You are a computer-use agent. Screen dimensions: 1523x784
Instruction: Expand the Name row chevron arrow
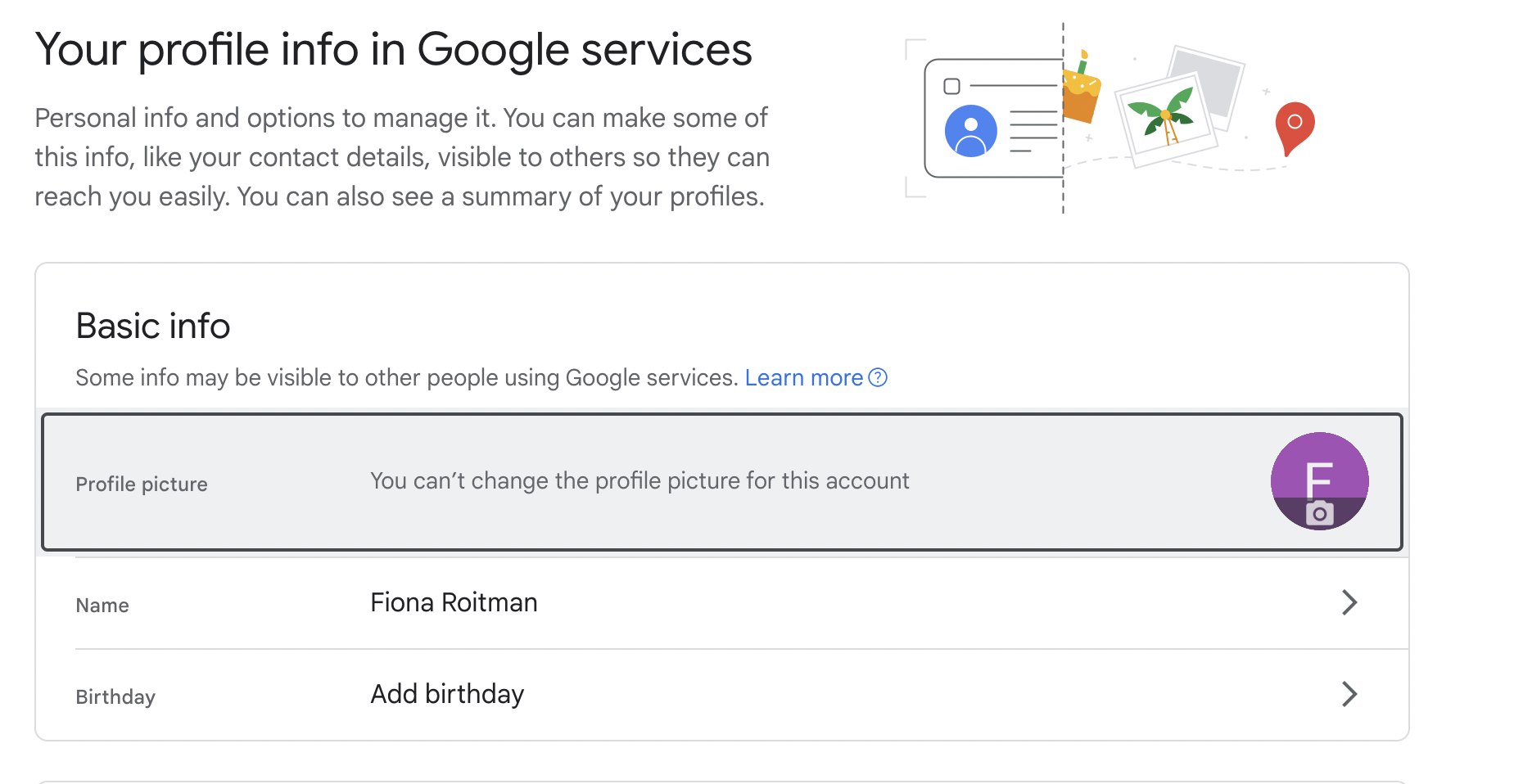1349,602
